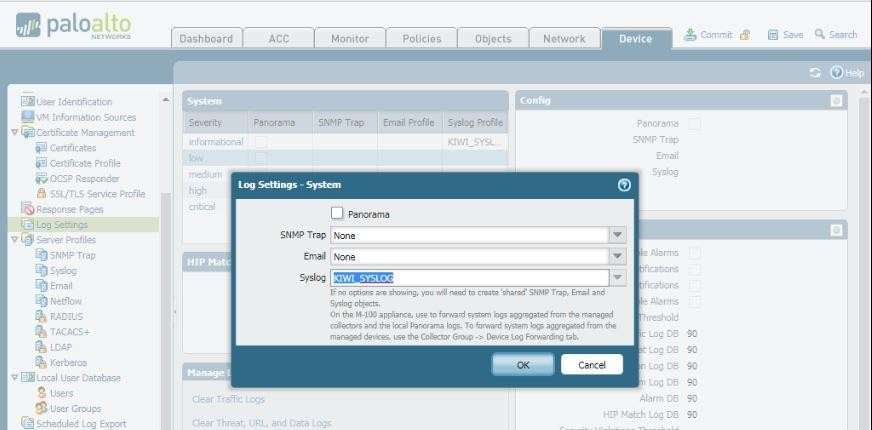872x430 pixels.
Task: Toggle the Panorama checkbox in the Config panel
Action: click(x=694, y=123)
